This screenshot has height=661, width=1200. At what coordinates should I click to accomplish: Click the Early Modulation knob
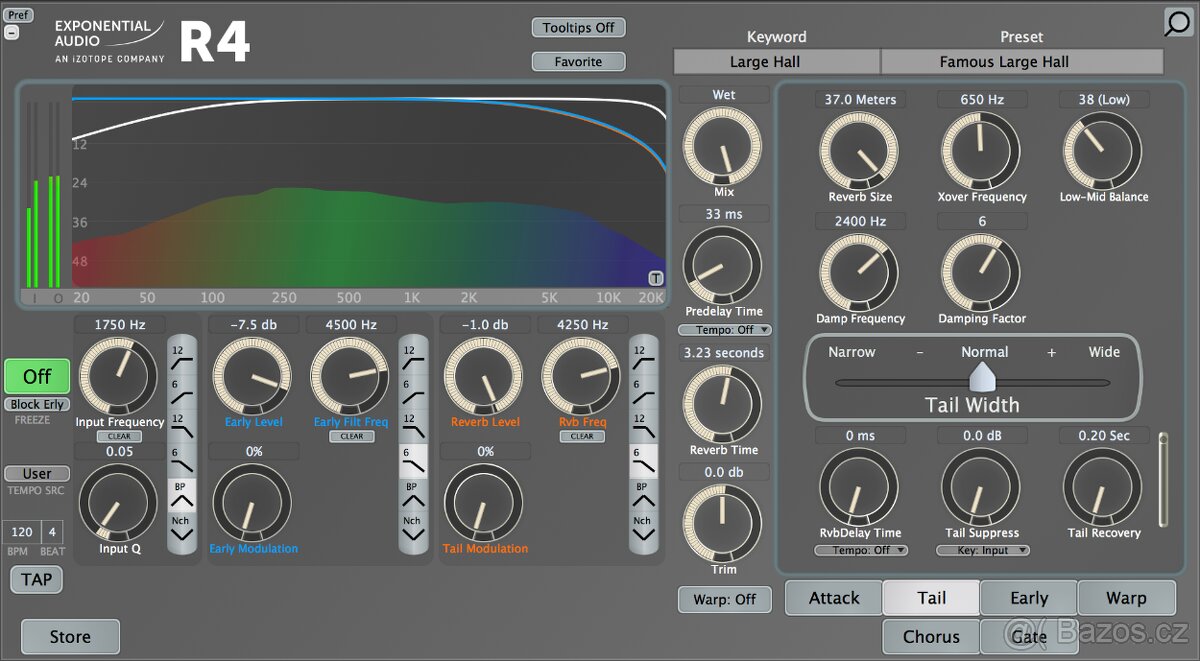click(x=253, y=503)
